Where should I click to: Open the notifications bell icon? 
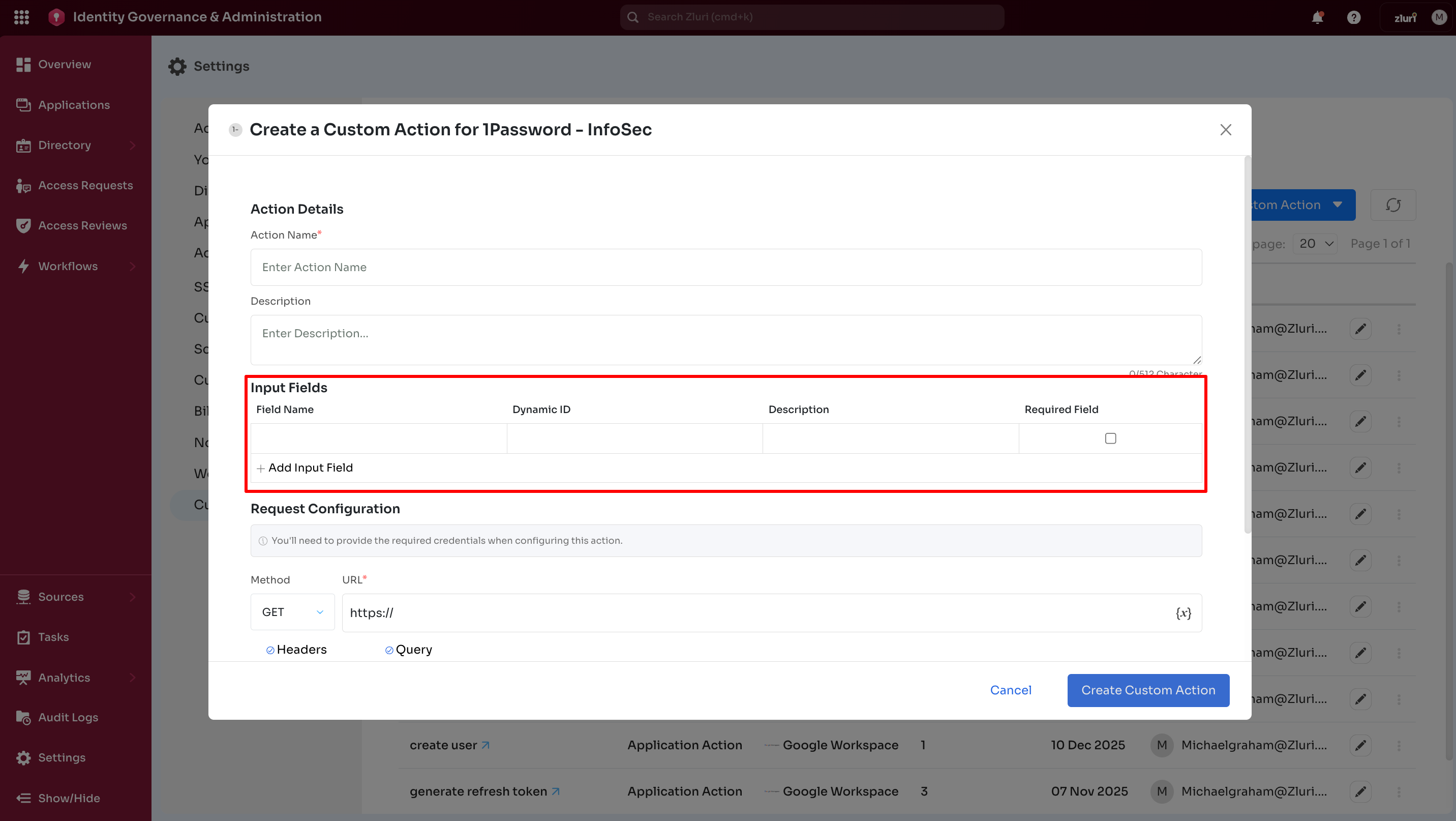[x=1317, y=17]
